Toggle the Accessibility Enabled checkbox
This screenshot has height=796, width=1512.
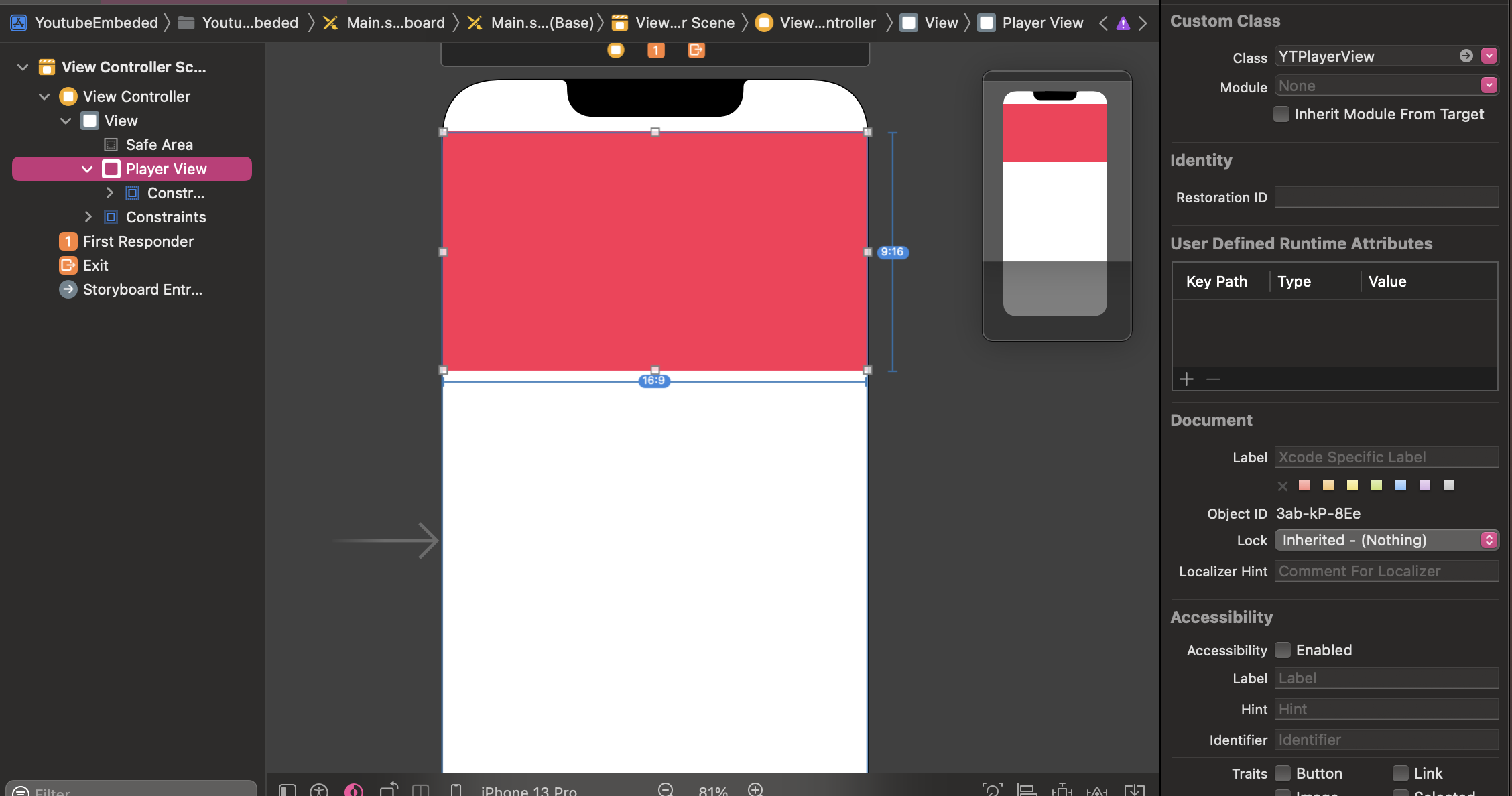pyautogui.click(x=1283, y=650)
